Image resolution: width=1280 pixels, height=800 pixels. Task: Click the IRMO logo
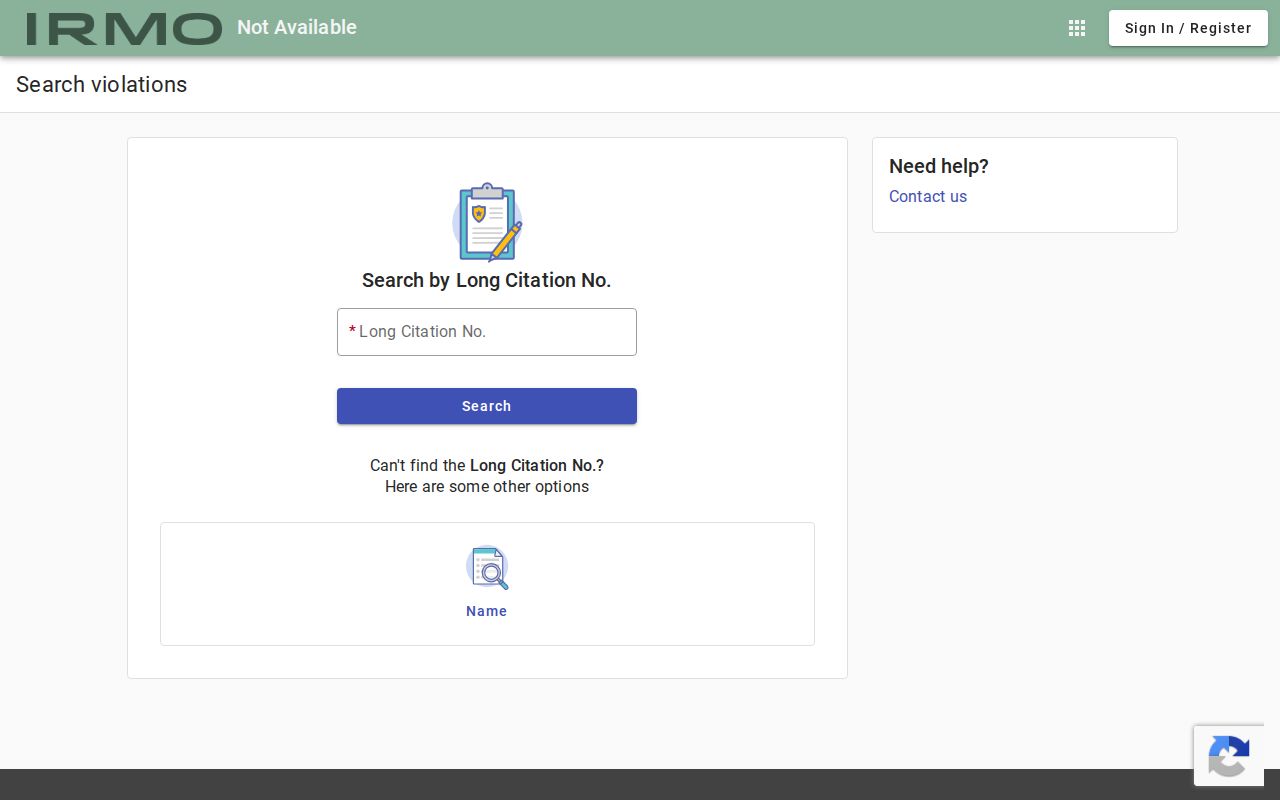(x=124, y=28)
